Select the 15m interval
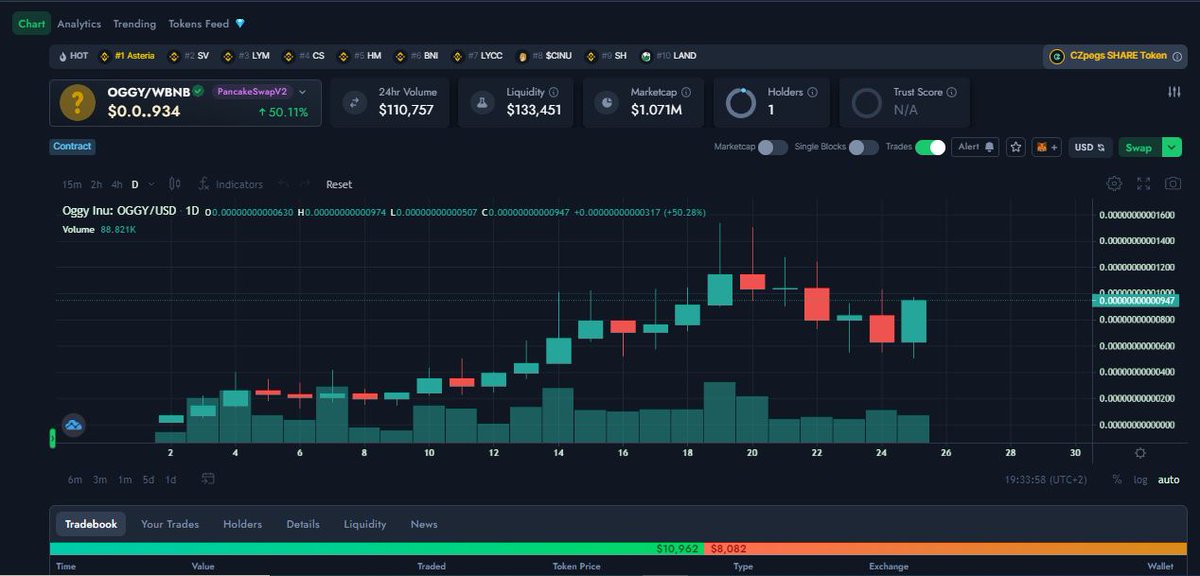 [72, 184]
